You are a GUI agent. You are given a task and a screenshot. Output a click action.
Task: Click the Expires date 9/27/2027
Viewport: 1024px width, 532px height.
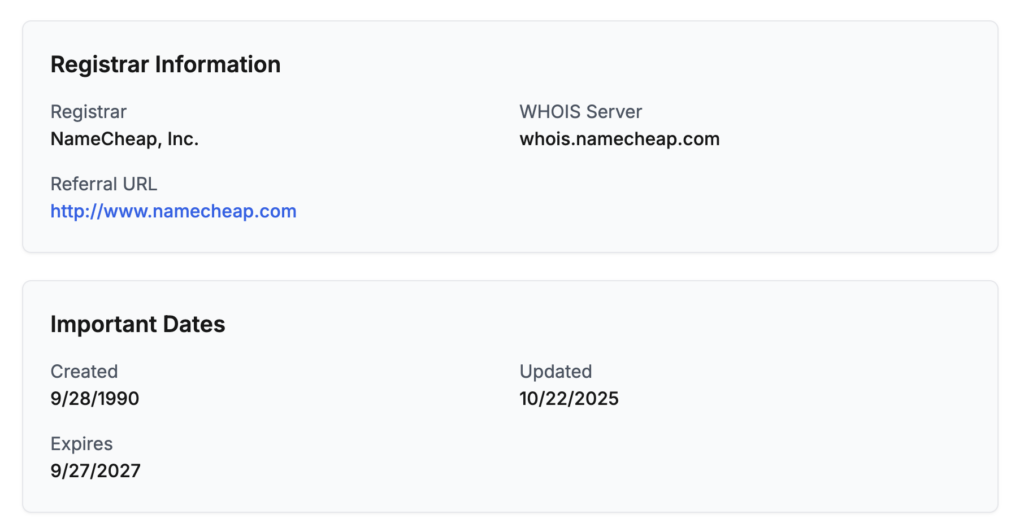click(x=95, y=471)
